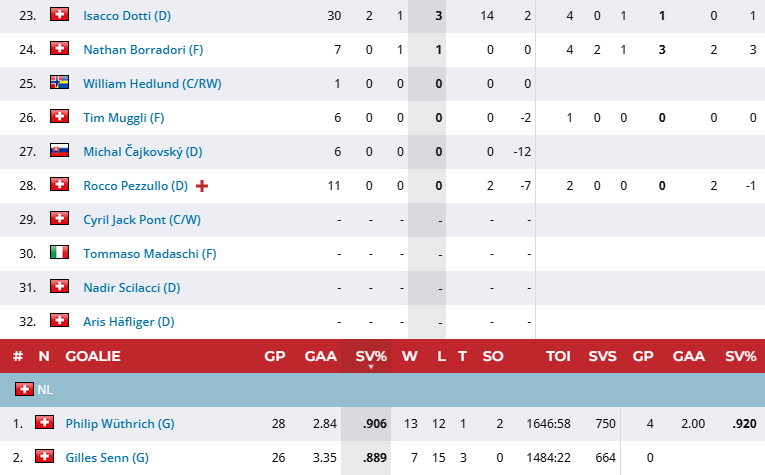Viewport: 765px width, 475px height.
Task: Click the Swiss flag in the NL league row
Action: click(x=24, y=388)
